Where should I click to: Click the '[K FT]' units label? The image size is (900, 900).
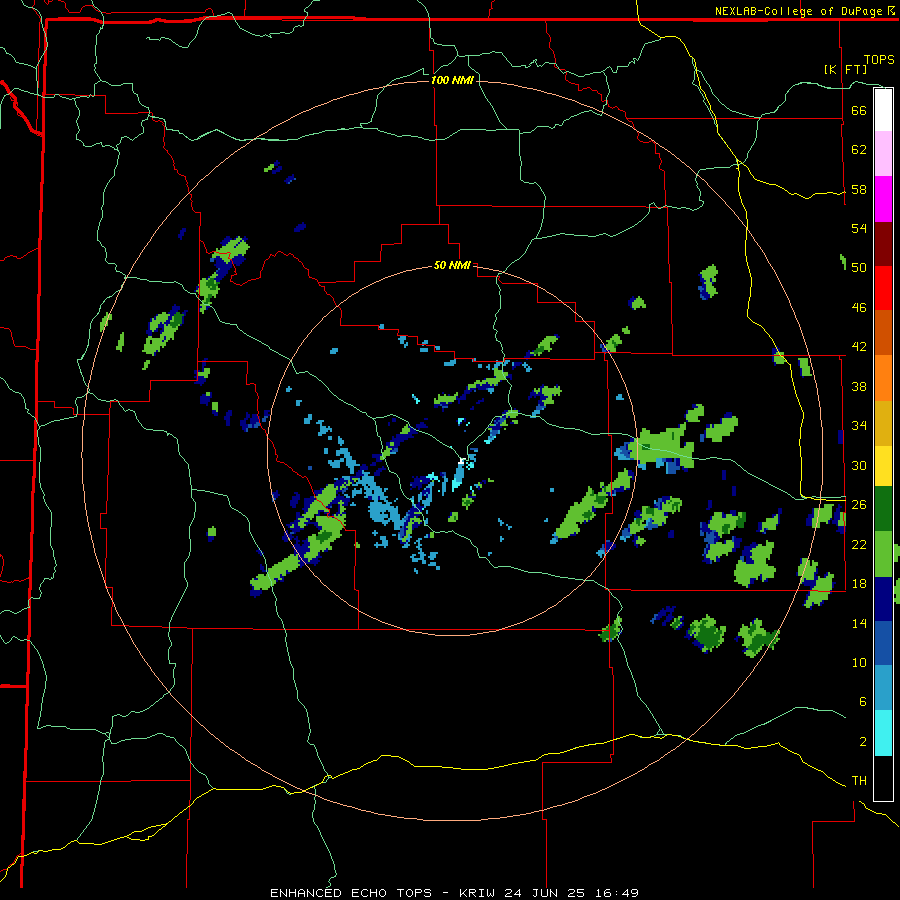[845, 69]
